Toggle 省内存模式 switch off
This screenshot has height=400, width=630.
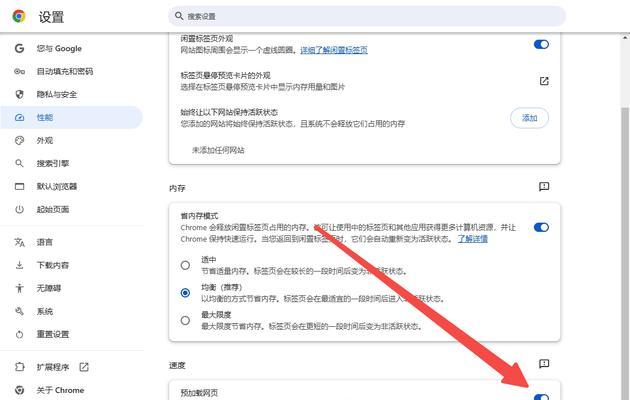pyautogui.click(x=541, y=227)
